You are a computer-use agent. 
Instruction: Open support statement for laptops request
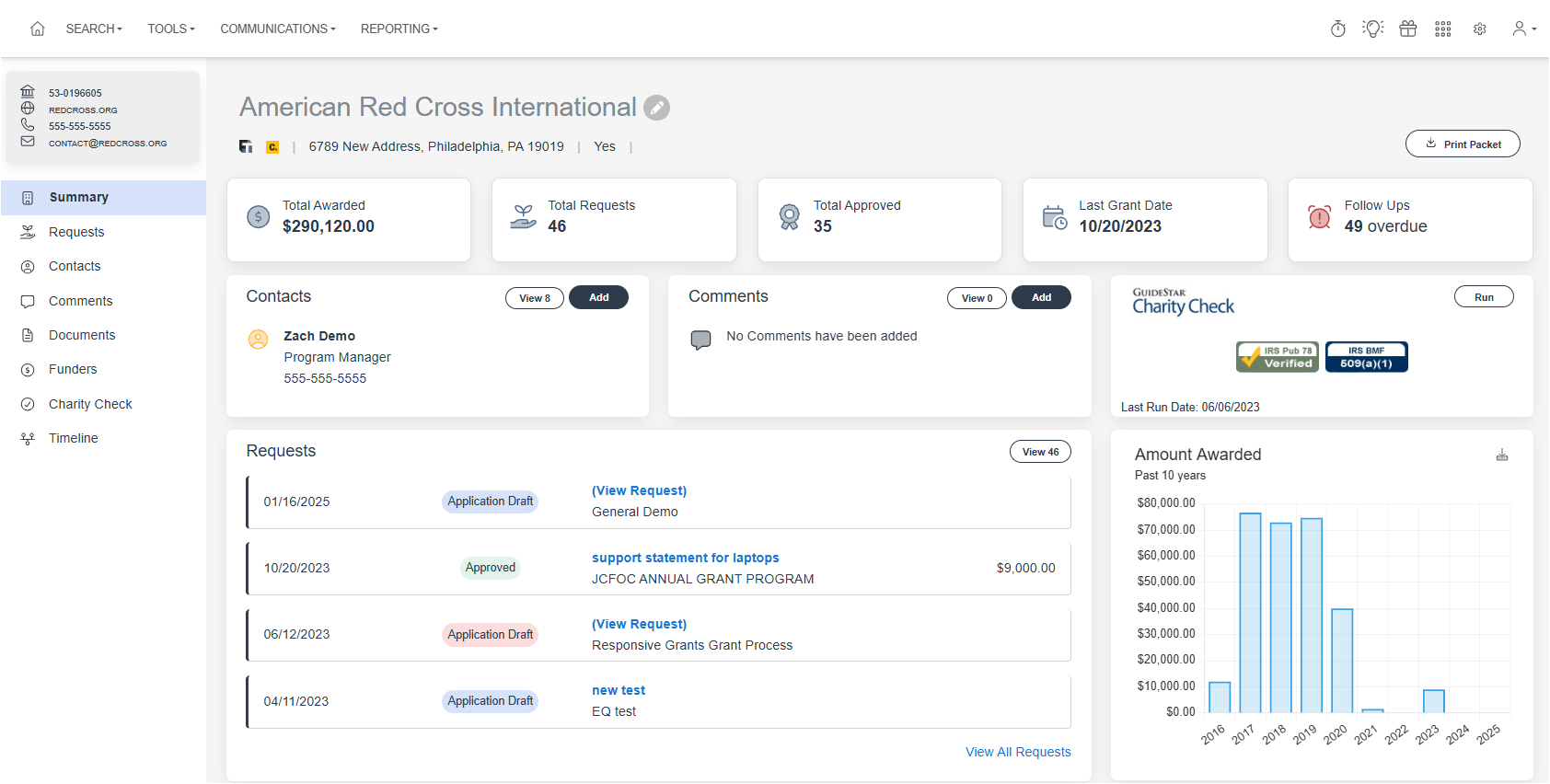point(685,558)
